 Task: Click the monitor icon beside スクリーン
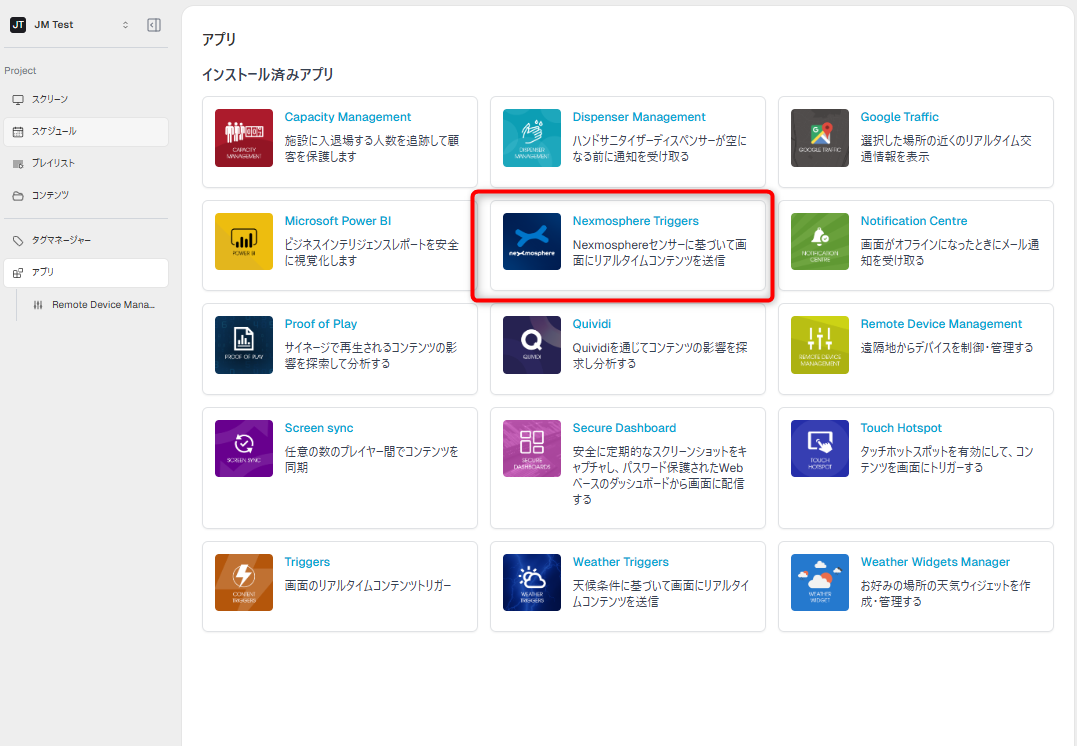[18, 100]
